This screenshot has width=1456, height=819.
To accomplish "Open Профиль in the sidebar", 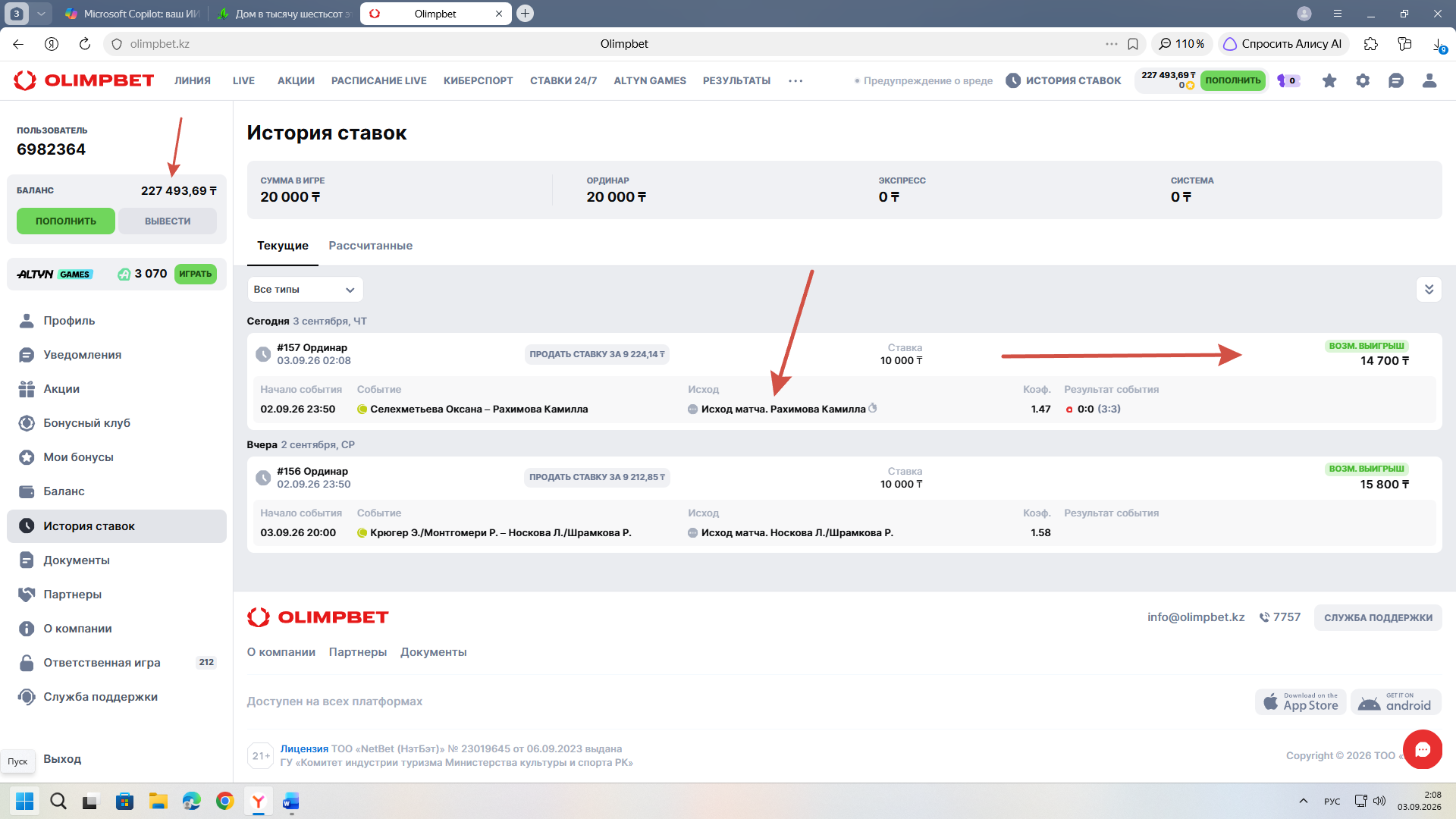I will coord(69,321).
